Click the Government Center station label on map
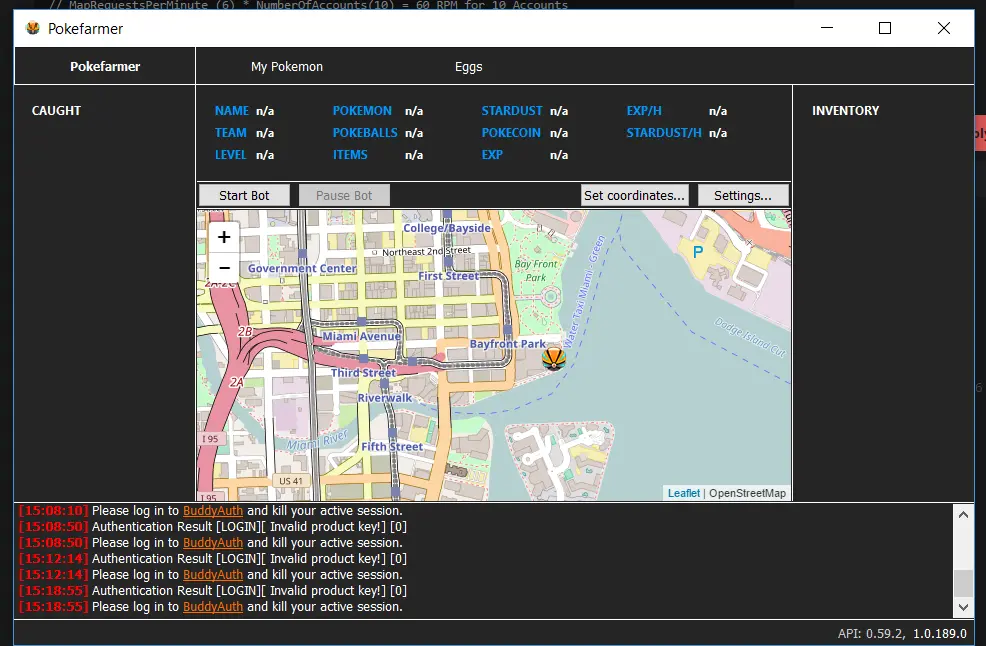Image resolution: width=986 pixels, height=646 pixels. [302, 269]
